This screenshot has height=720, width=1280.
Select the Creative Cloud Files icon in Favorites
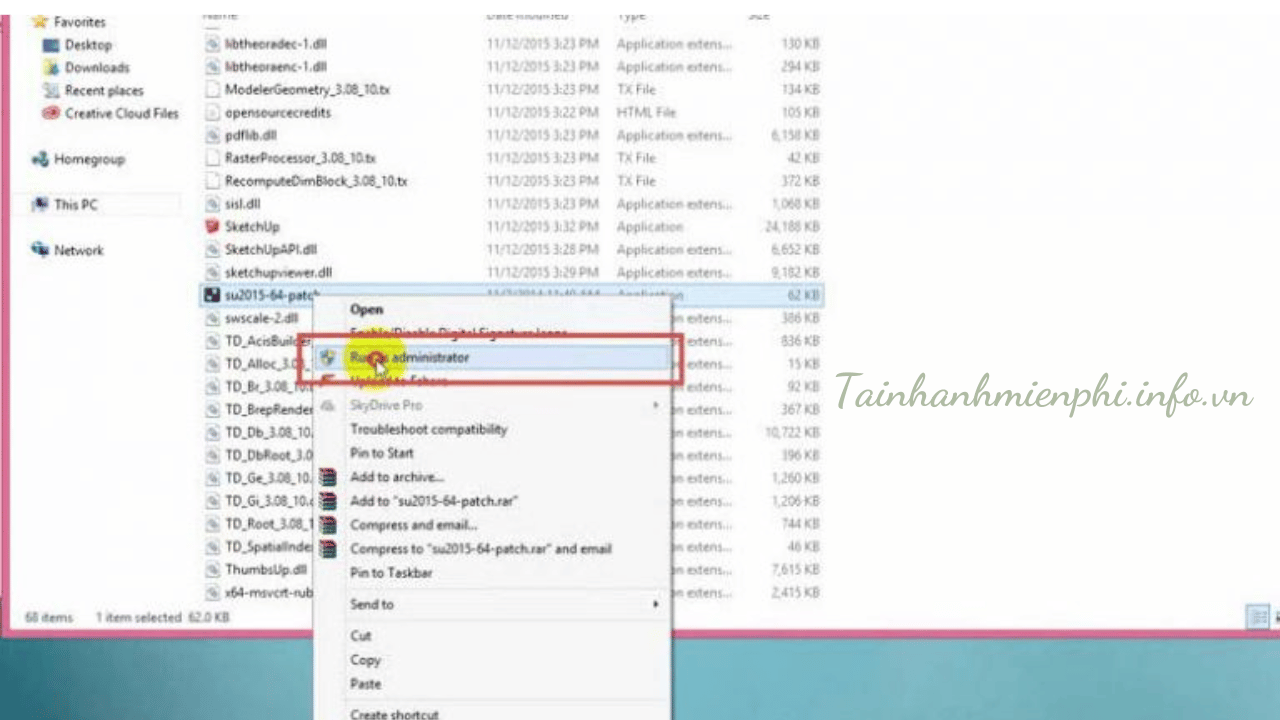click(51, 114)
